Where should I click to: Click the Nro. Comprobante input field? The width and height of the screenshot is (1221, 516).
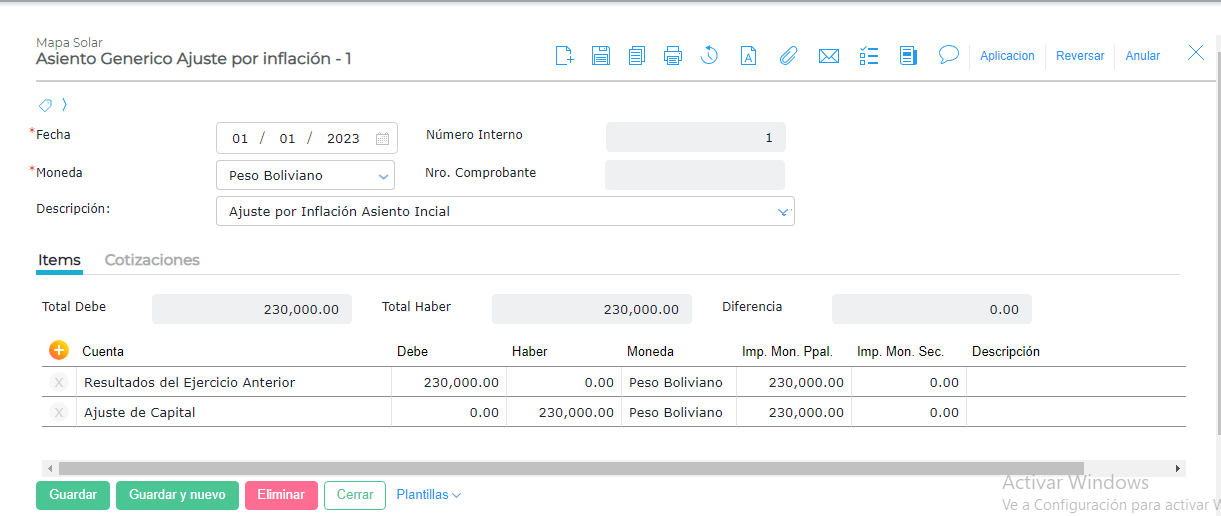click(694, 175)
